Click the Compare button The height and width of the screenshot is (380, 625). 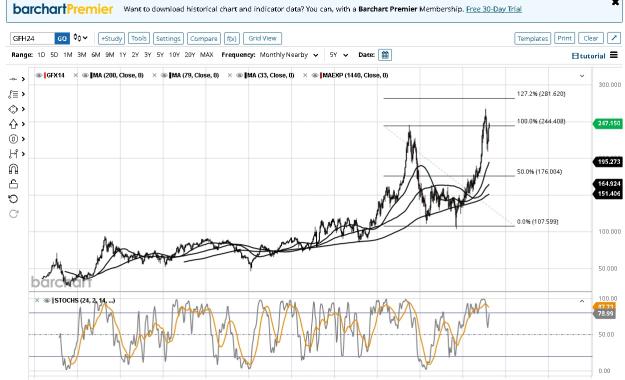(204, 38)
